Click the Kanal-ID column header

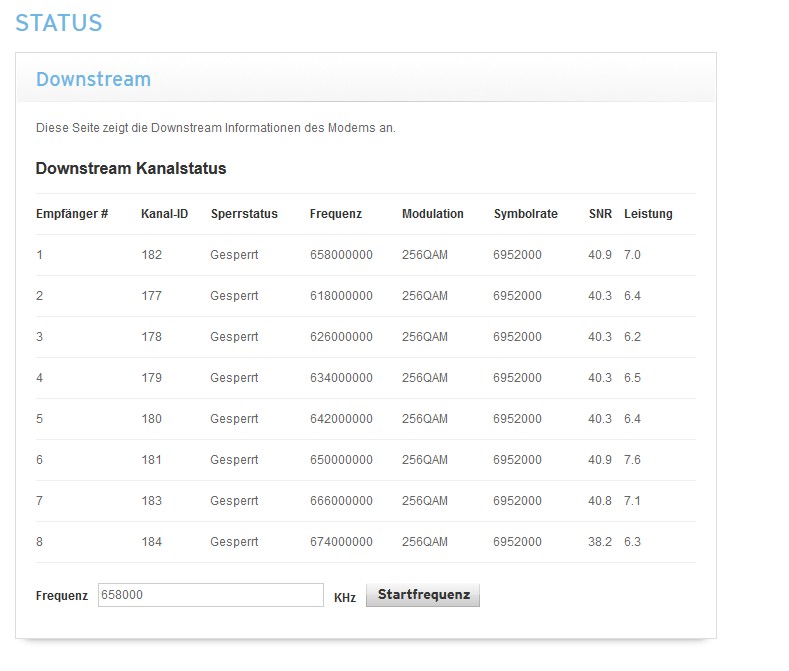(x=164, y=214)
